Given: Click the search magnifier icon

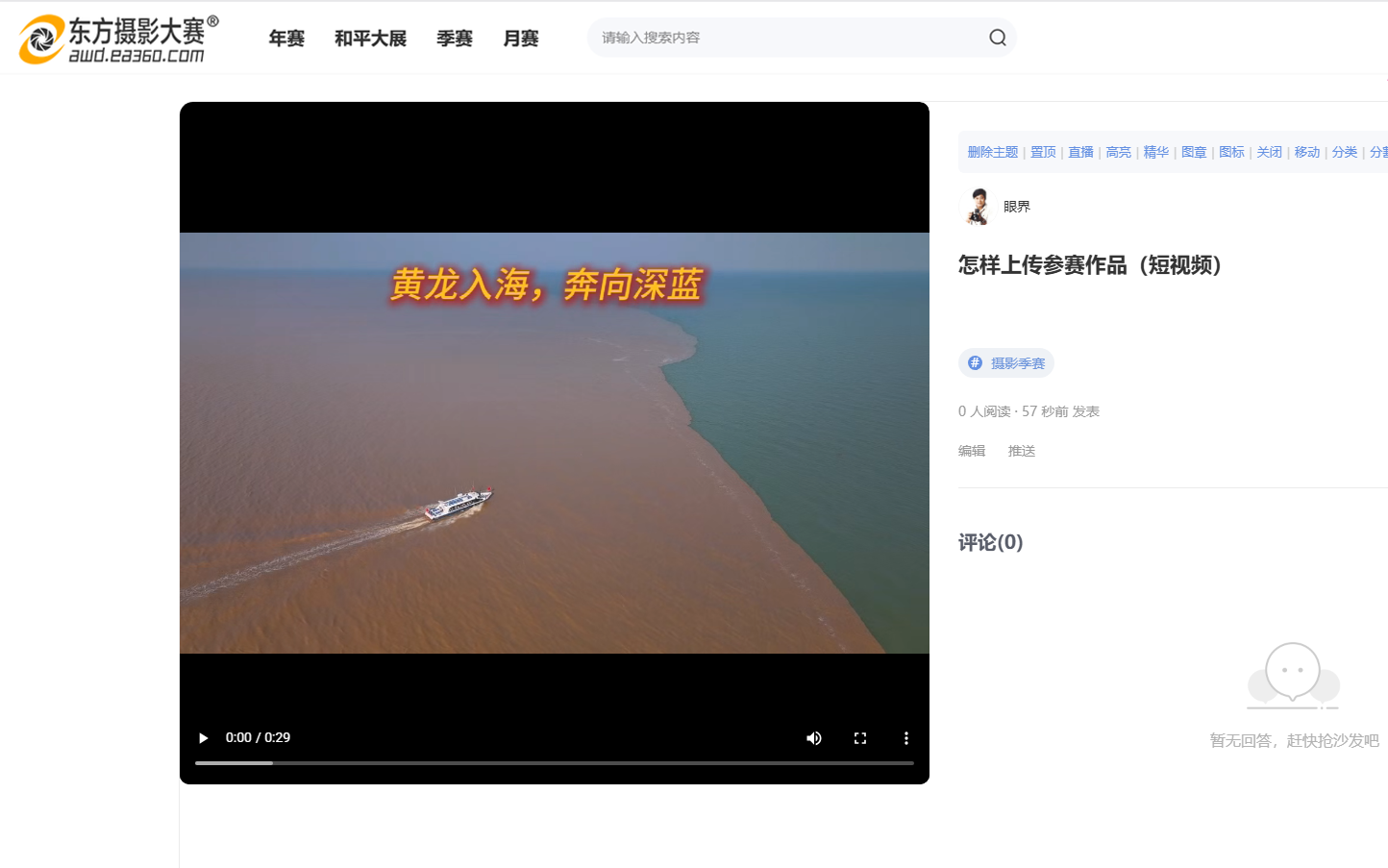Looking at the screenshot, I should click(997, 37).
